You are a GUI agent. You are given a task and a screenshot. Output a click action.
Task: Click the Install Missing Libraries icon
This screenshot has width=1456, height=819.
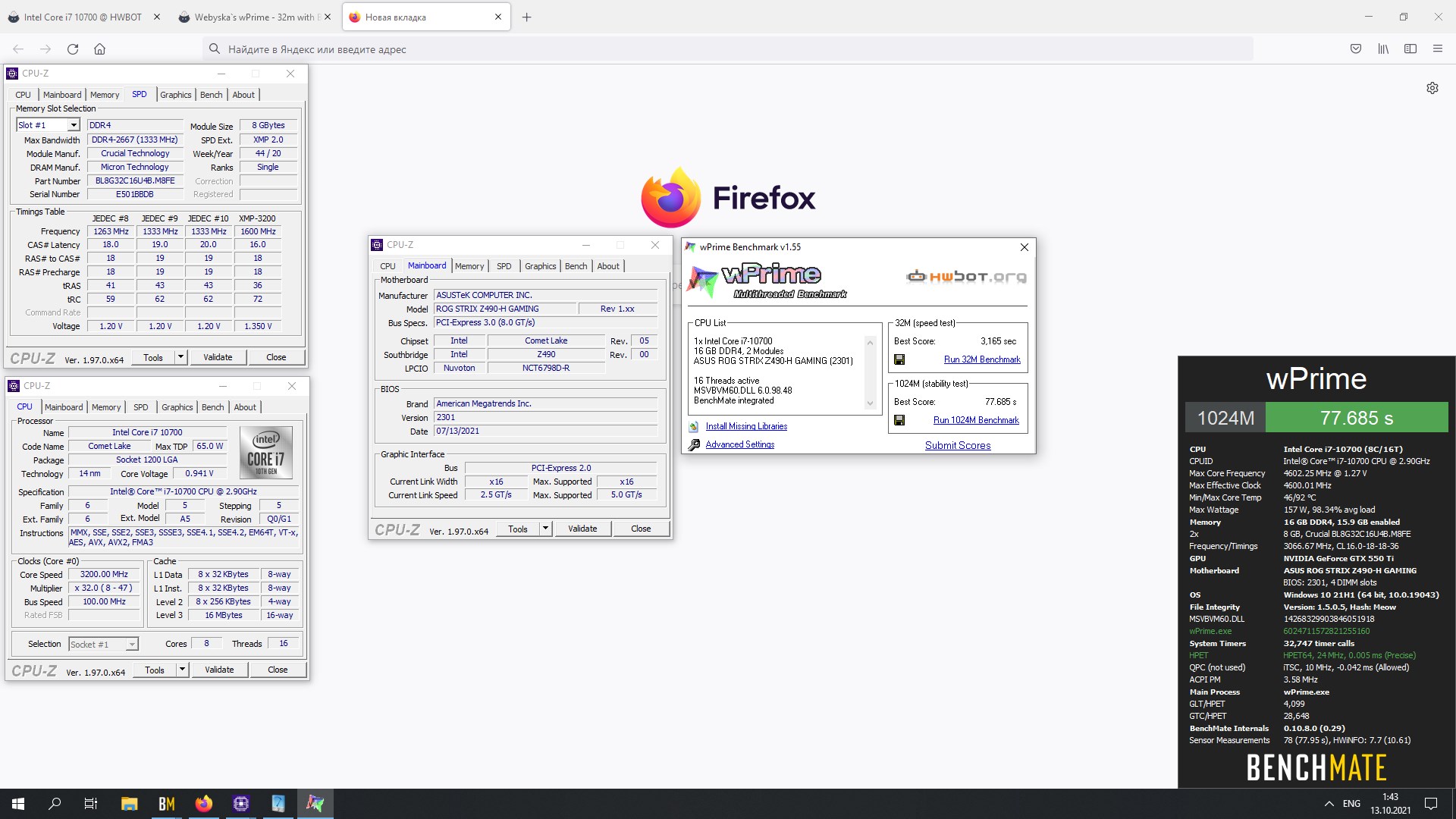tap(693, 427)
